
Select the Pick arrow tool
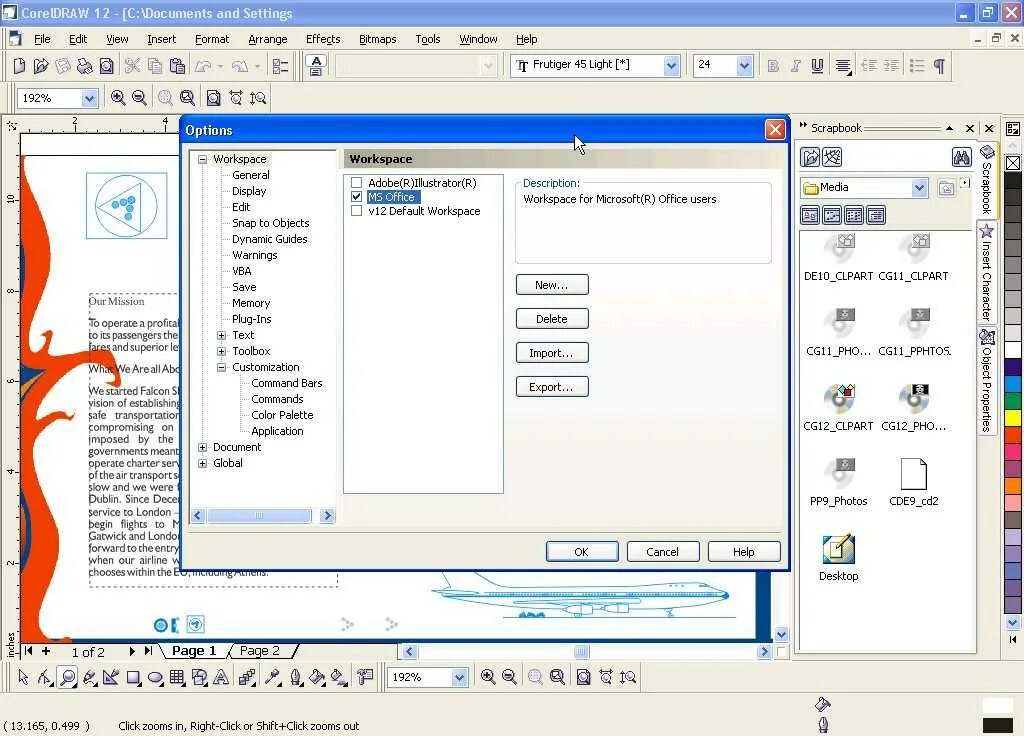23,677
